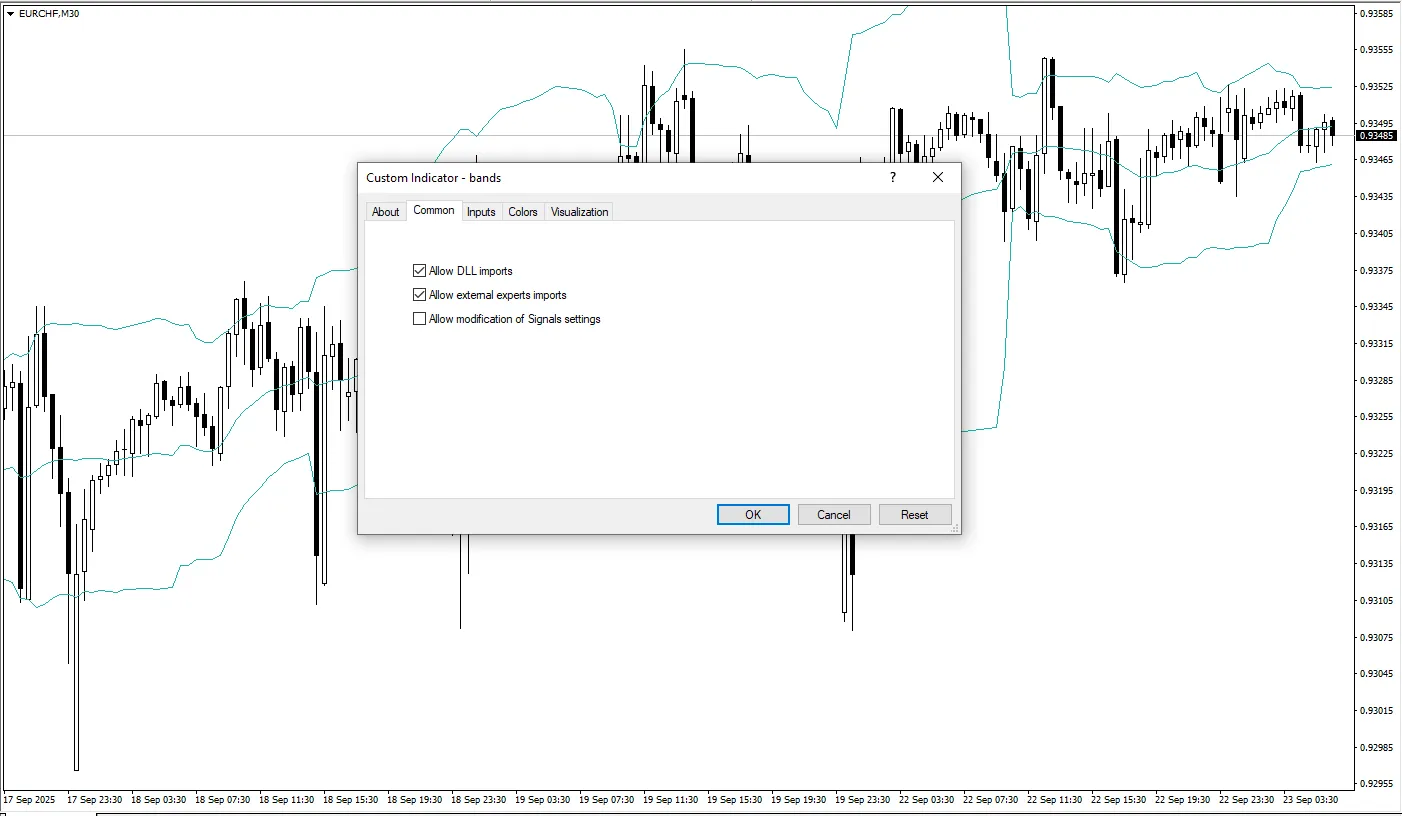Uncheck Allow external experts imports
Viewport: 1402px width, 816px height.
[x=420, y=295]
